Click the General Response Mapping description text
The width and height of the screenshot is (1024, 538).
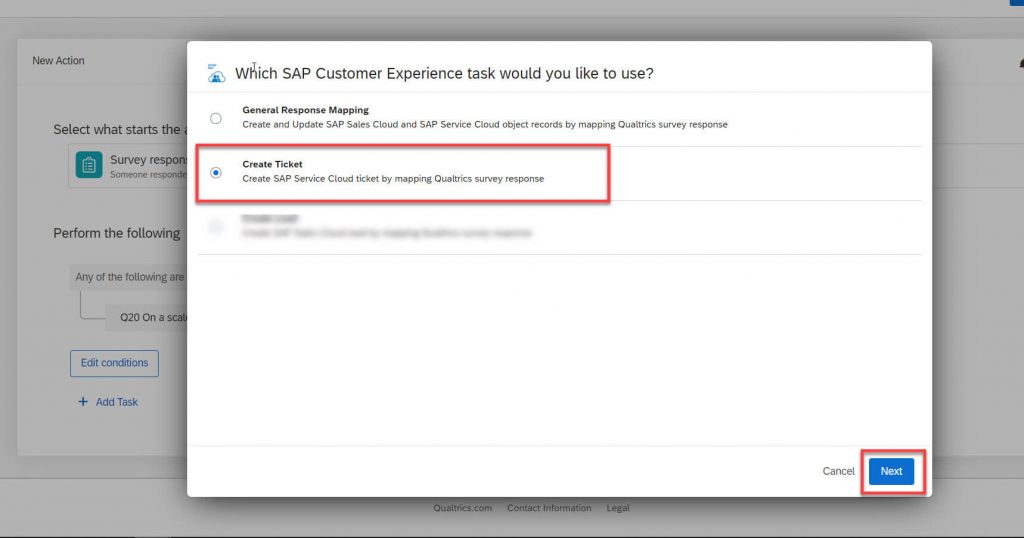(485, 124)
